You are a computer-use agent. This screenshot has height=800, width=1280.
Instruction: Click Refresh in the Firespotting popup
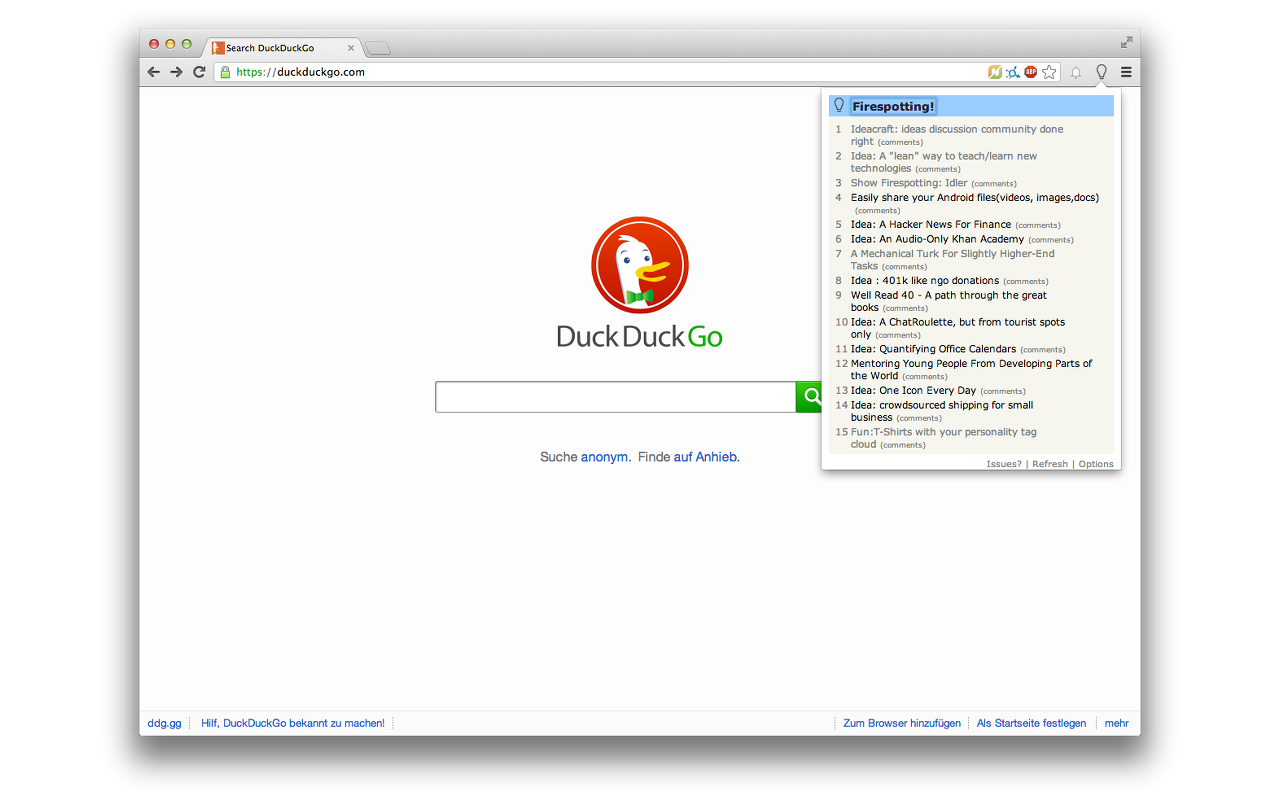tap(1050, 464)
